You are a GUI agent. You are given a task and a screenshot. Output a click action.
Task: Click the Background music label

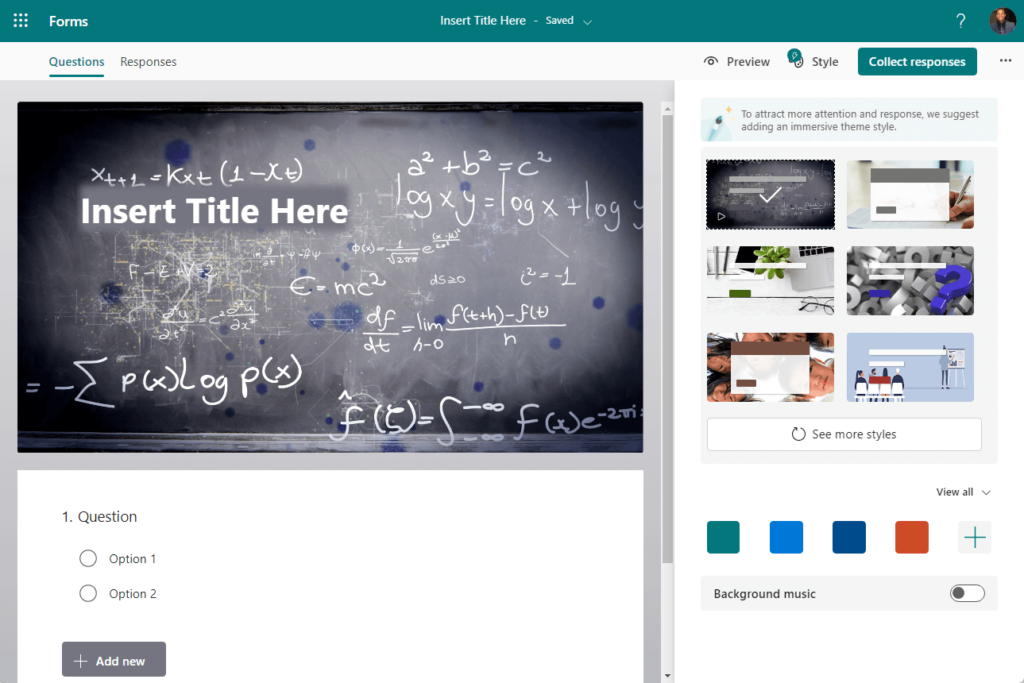pos(764,594)
